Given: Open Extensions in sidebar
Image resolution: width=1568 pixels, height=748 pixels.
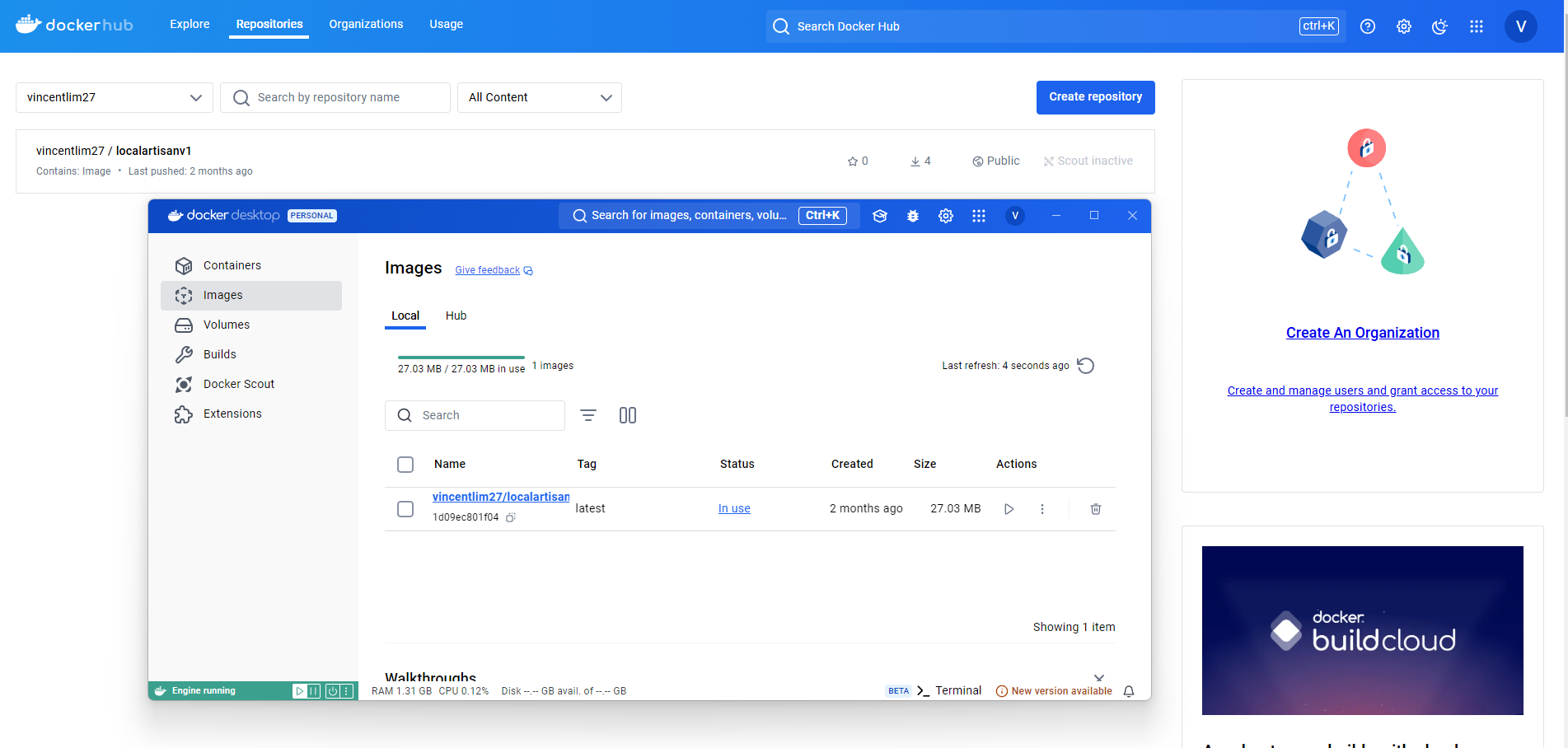Looking at the screenshot, I should [x=251, y=414].
